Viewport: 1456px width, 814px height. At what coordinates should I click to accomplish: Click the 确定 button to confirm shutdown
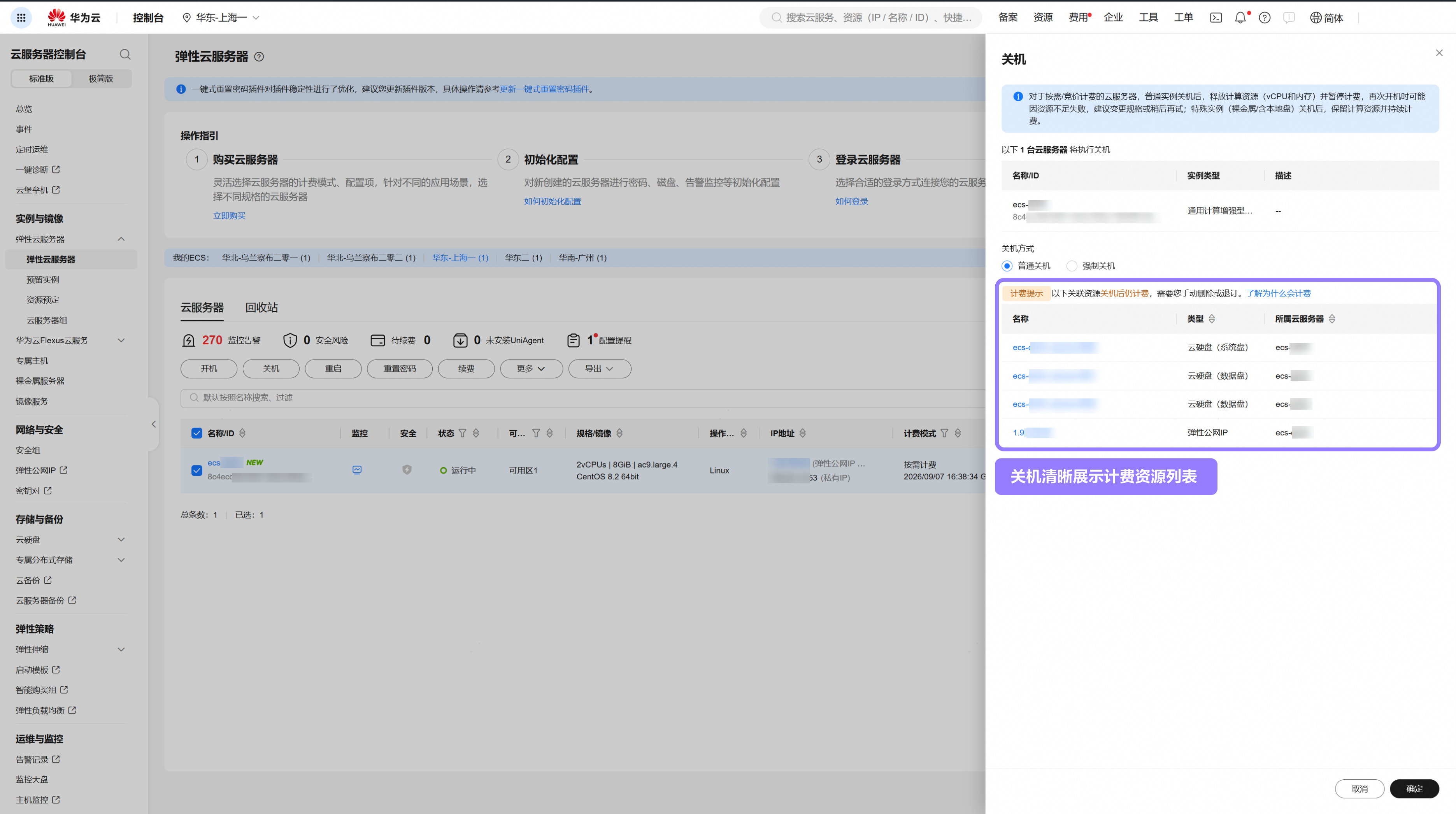click(x=1414, y=789)
